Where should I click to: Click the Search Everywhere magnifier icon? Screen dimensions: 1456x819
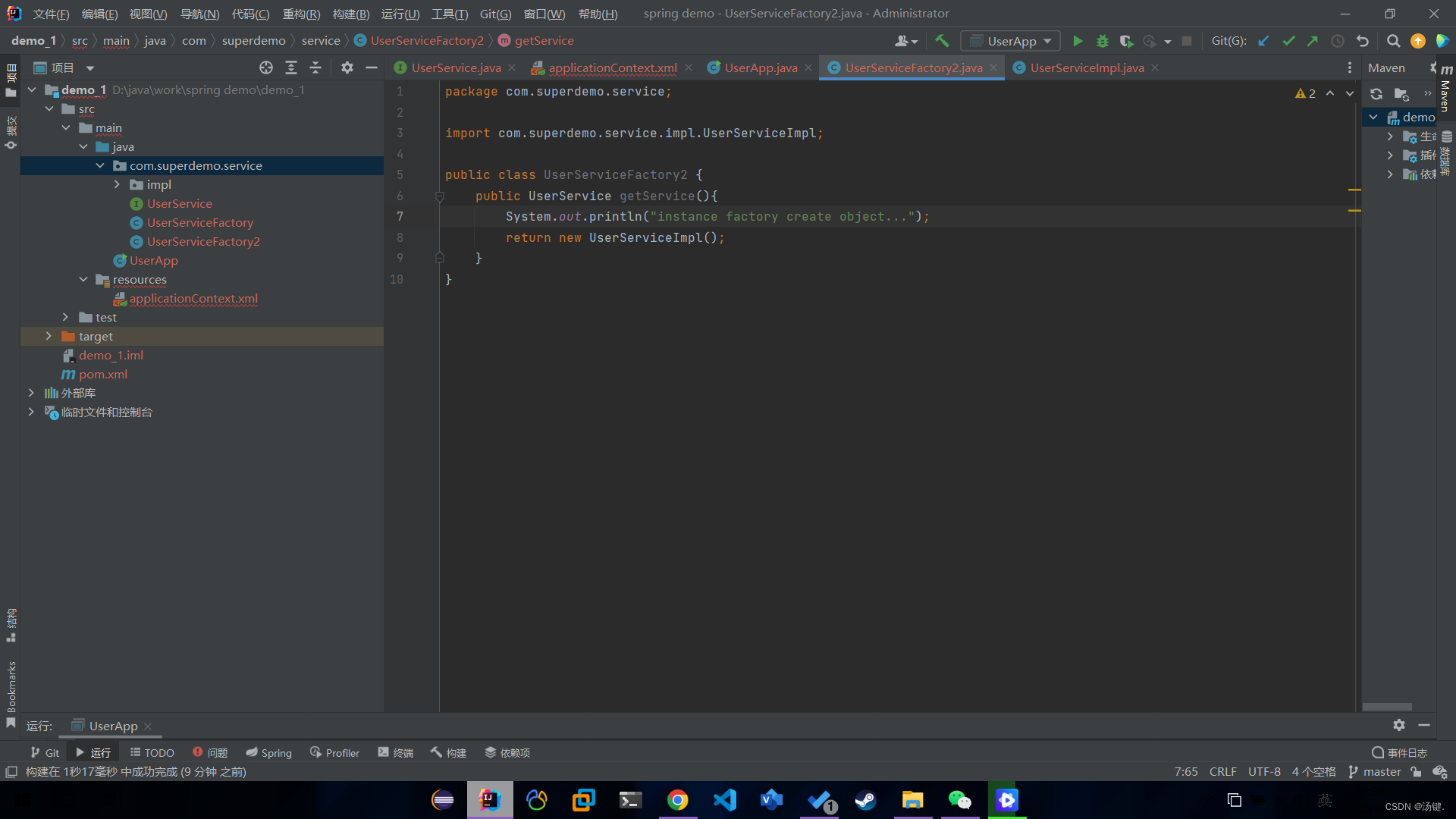1393,41
